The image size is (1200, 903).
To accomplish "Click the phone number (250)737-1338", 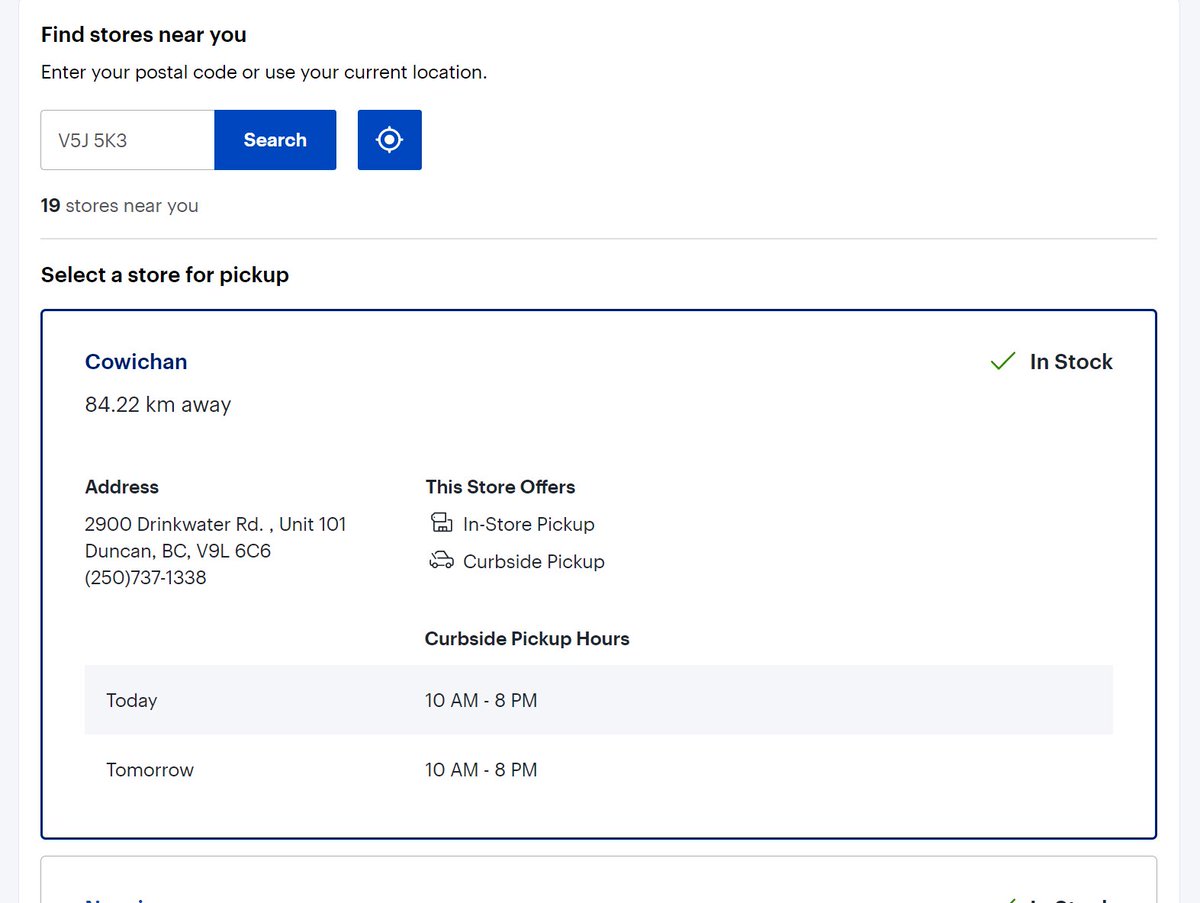I will (146, 578).
